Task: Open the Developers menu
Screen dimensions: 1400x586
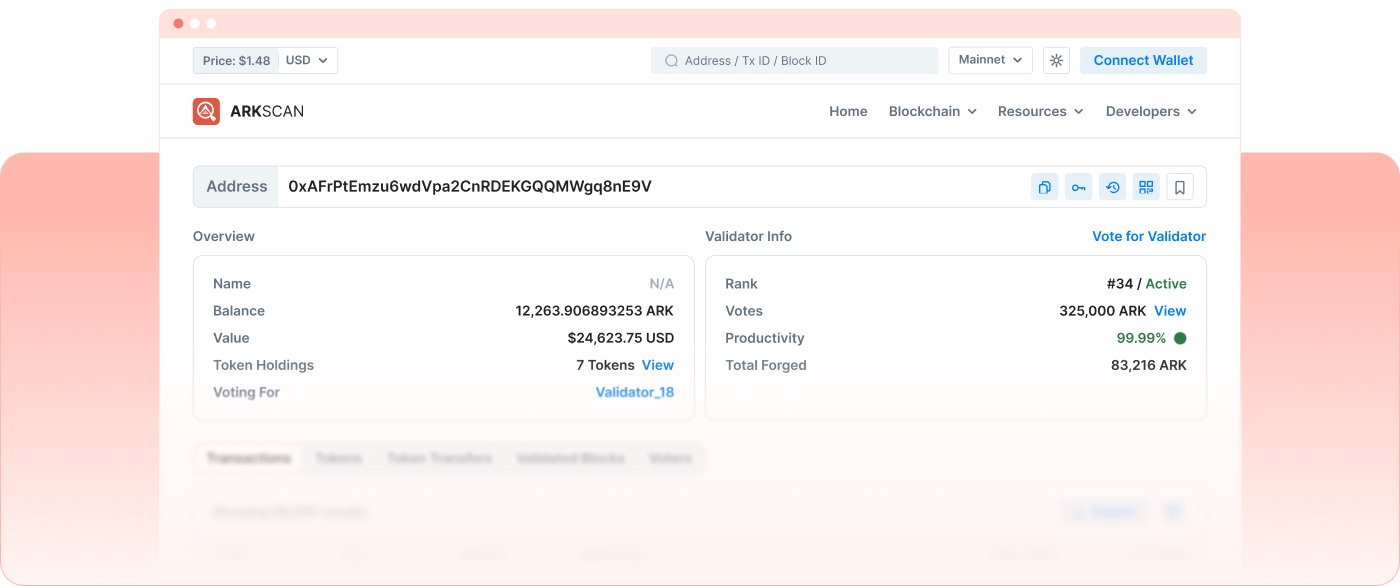Action: 1150,111
